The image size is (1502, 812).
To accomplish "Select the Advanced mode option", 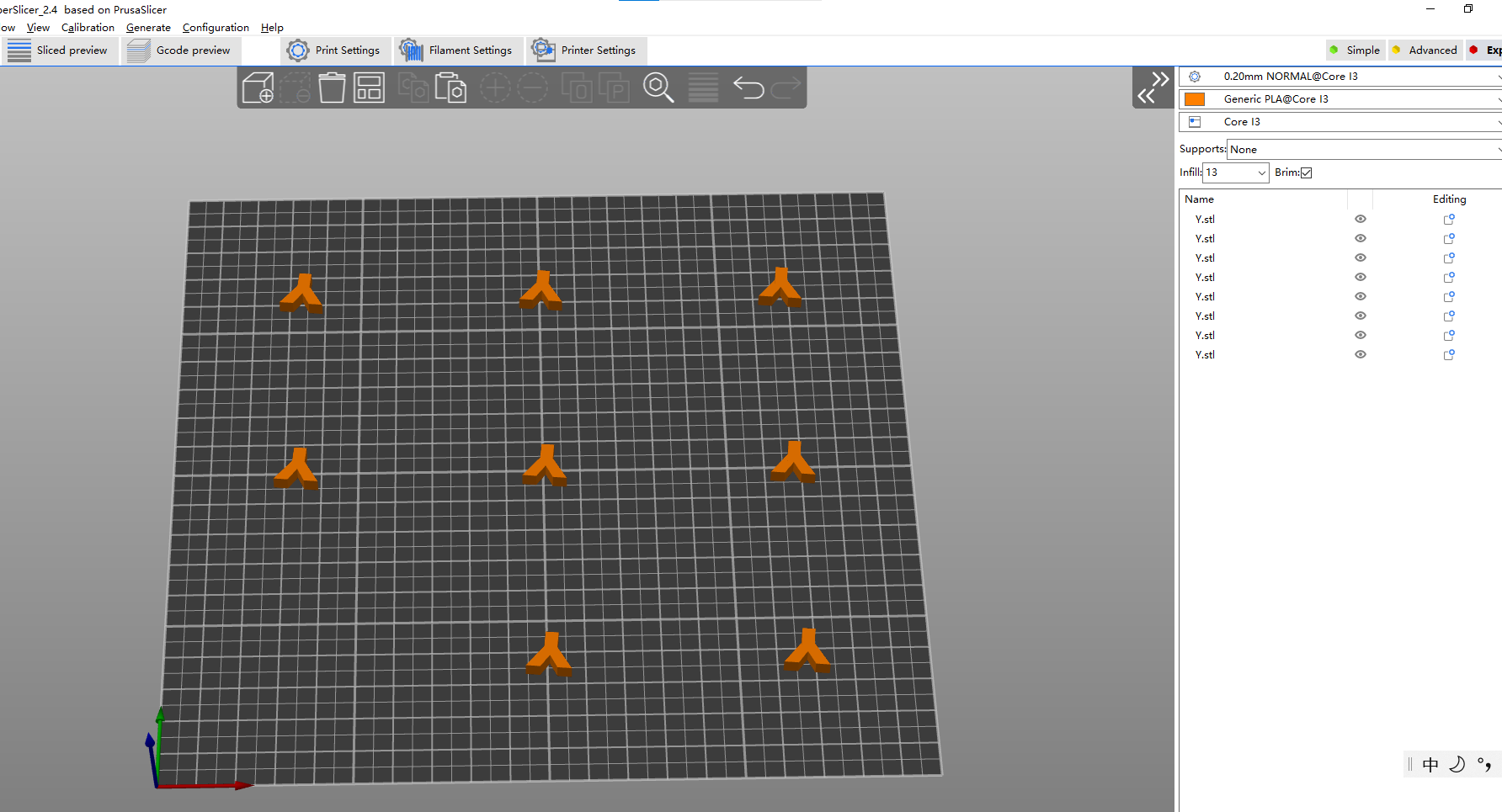I will 1425,50.
